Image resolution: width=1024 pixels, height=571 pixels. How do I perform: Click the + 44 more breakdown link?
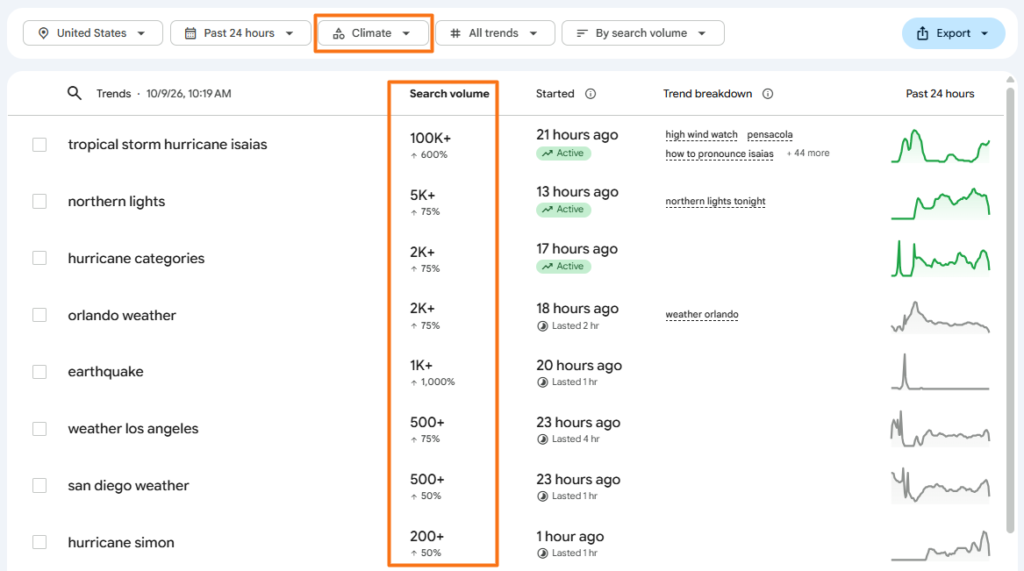tap(808, 154)
